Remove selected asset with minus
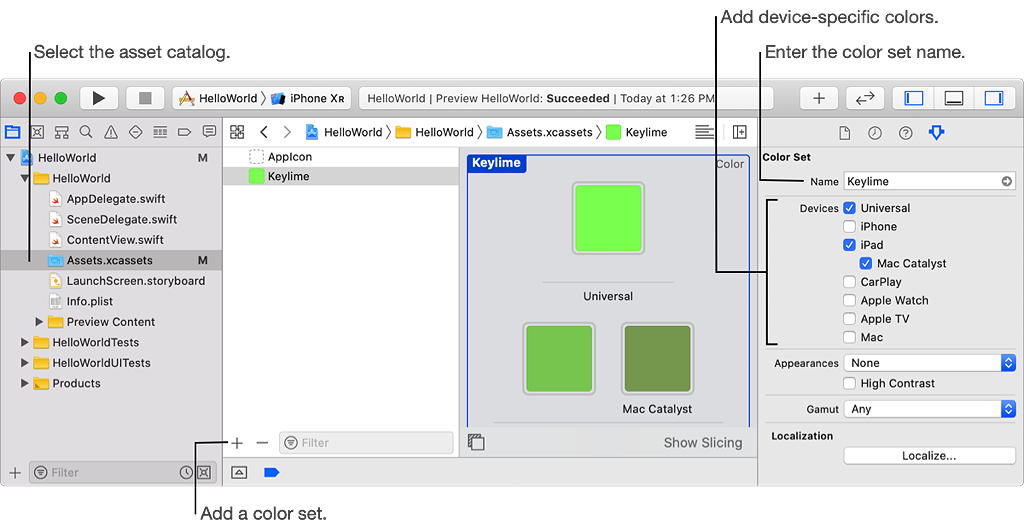 point(262,443)
